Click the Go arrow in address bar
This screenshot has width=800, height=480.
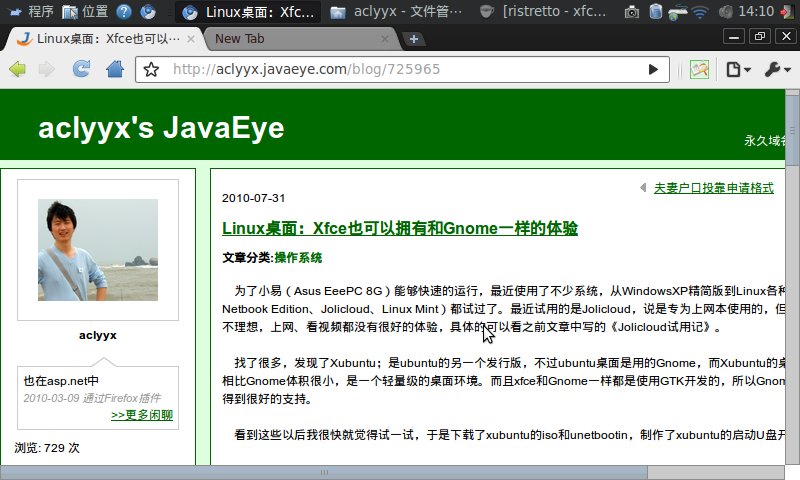click(653, 69)
